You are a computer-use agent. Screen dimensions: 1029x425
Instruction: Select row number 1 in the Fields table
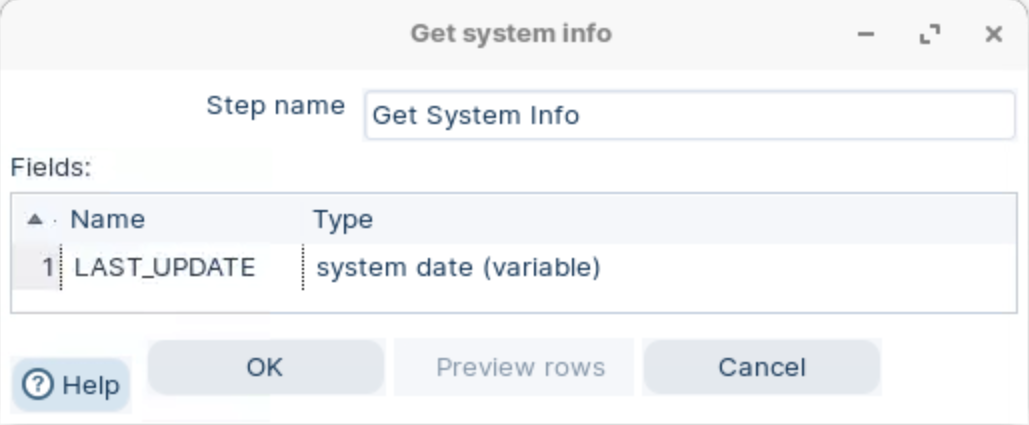coord(46,268)
